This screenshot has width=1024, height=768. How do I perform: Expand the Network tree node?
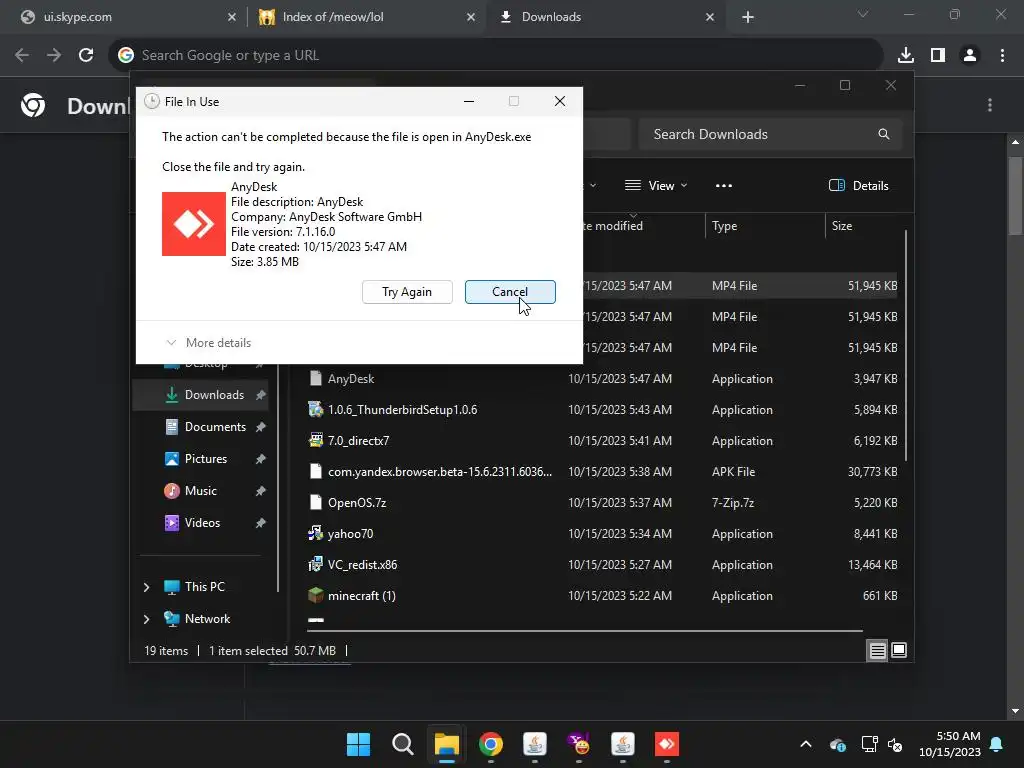[x=146, y=619]
